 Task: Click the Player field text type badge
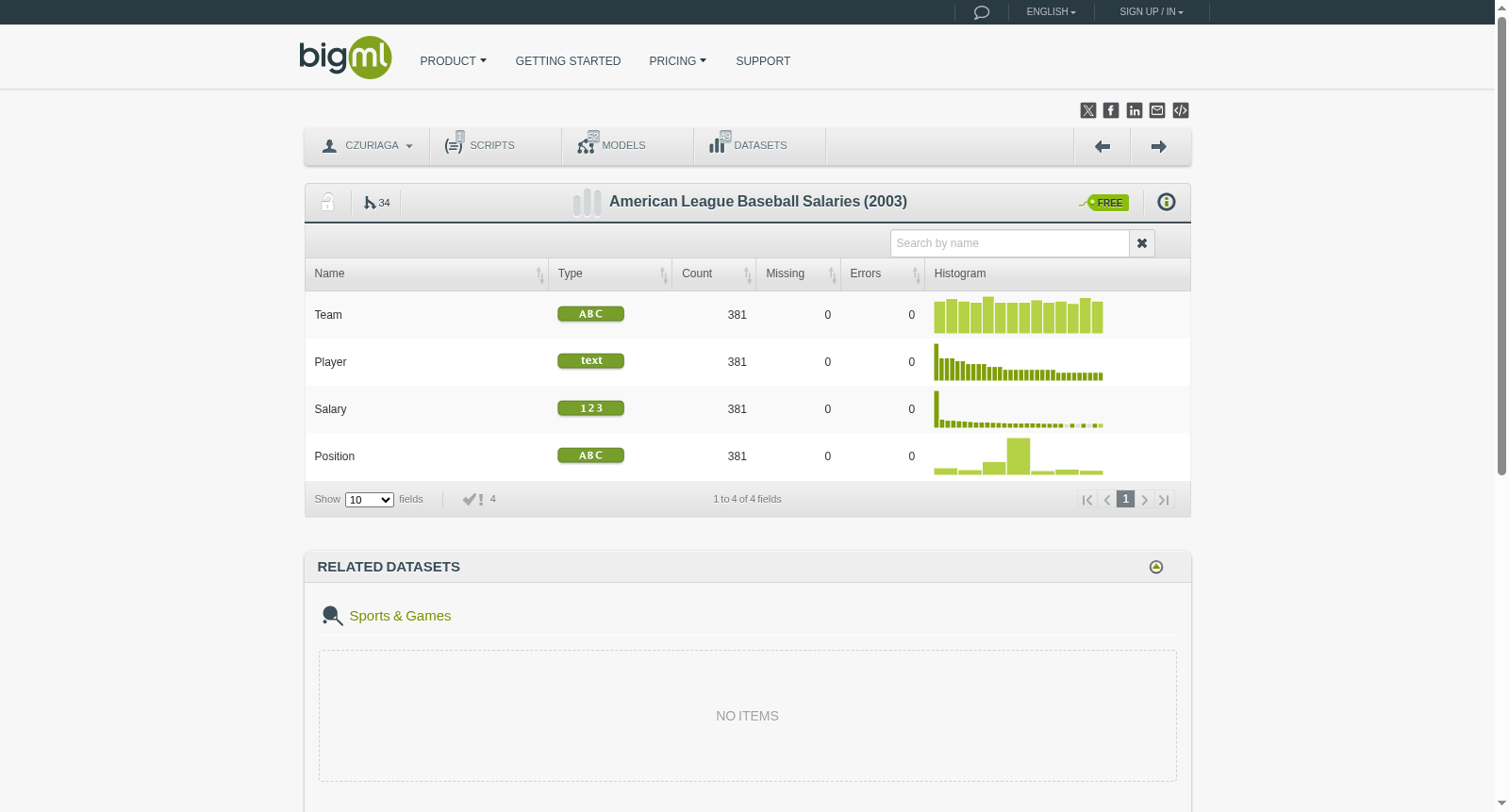pyautogui.click(x=590, y=361)
